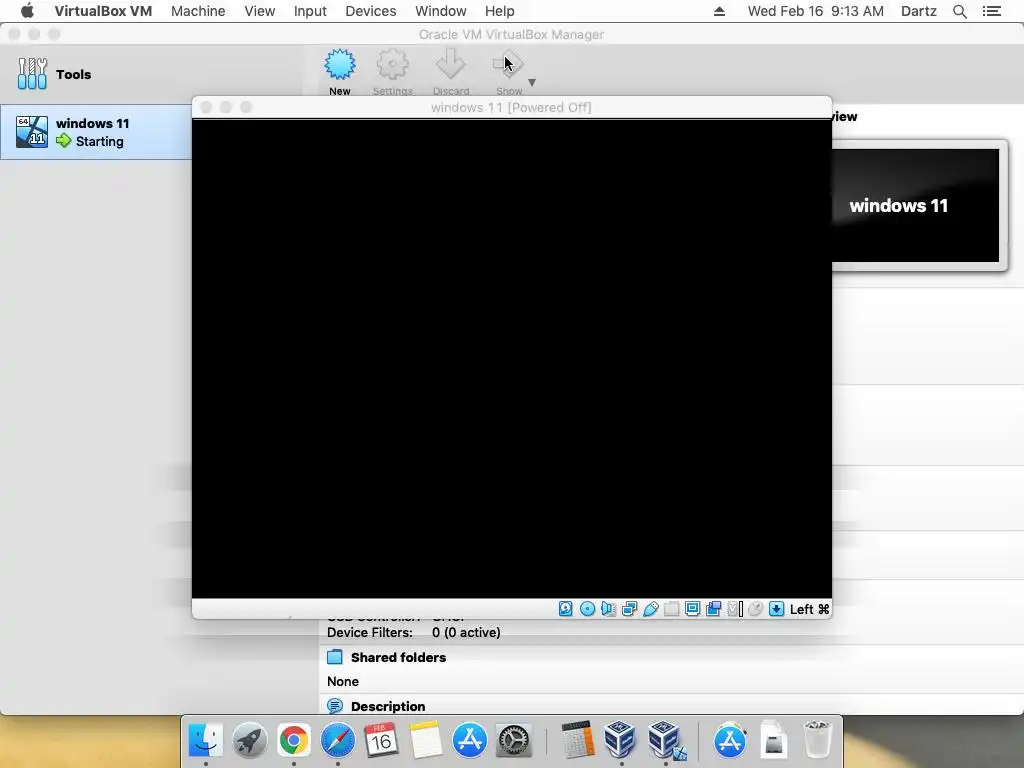Select the windows 11 machine in the list
1024x768 pixels.
click(96, 132)
